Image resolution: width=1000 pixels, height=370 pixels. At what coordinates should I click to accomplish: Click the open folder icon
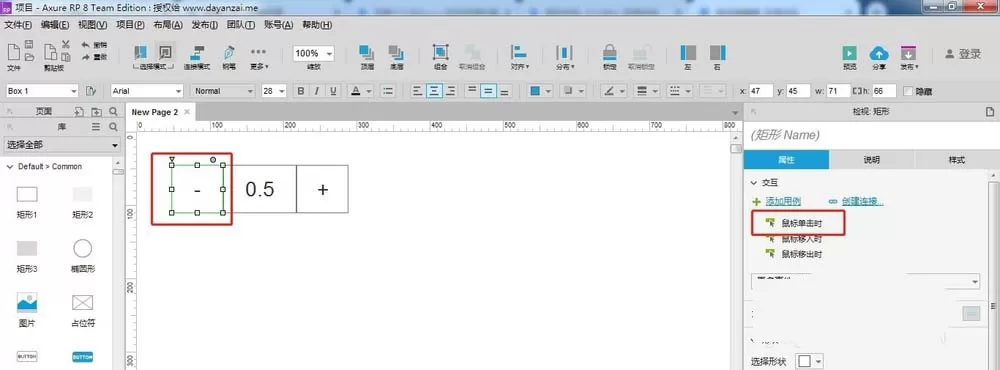coord(29,57)
